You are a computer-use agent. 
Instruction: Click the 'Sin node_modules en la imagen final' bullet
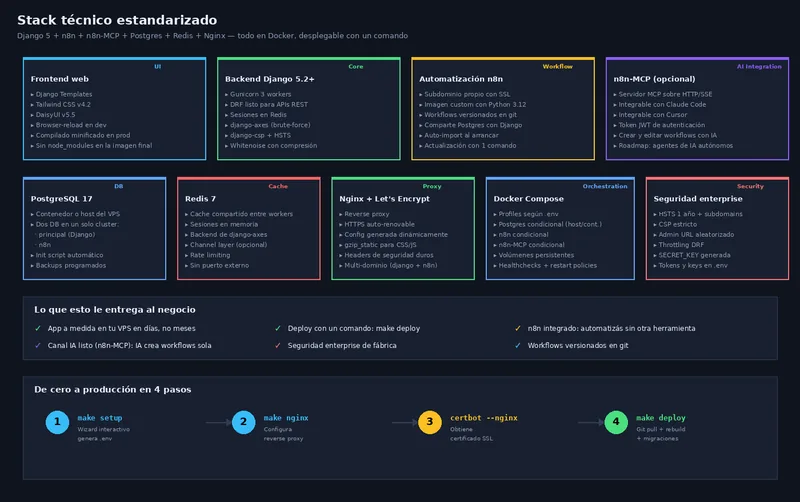pyautogui.click(x=91, y=145)
